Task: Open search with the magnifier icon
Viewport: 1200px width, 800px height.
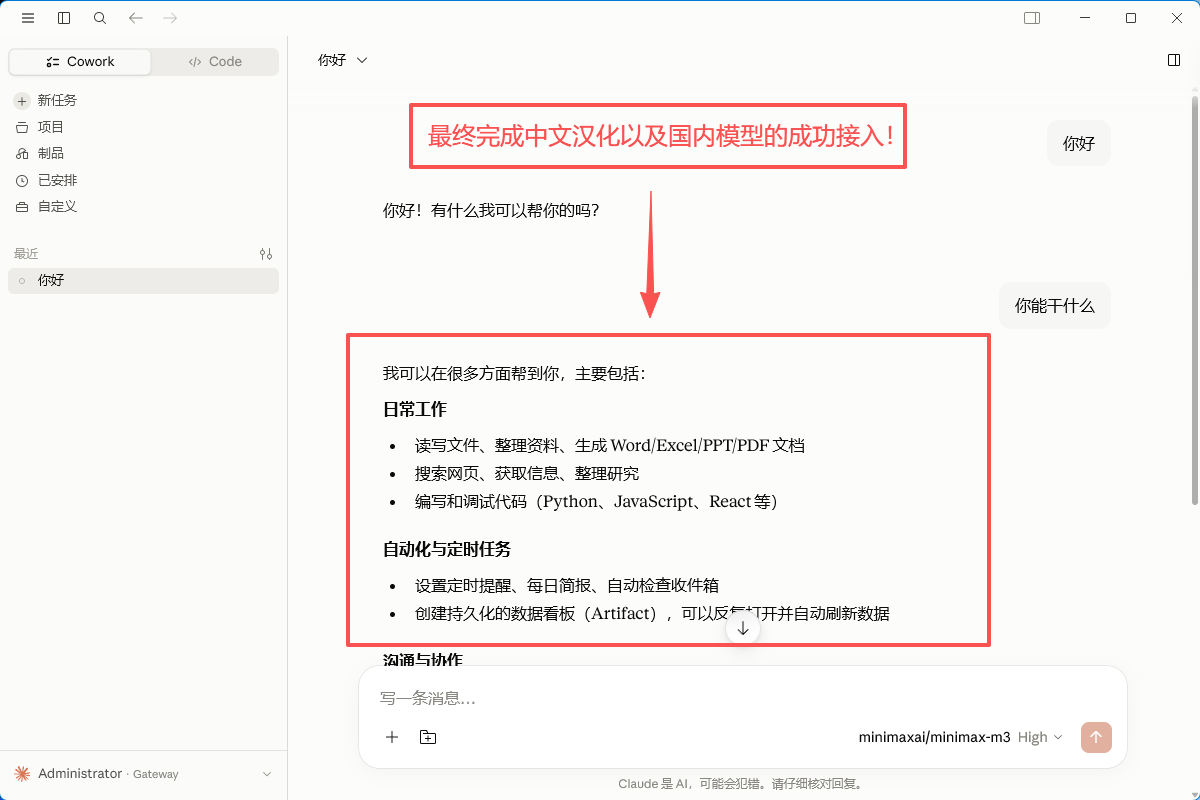Action: click(100, 18)
